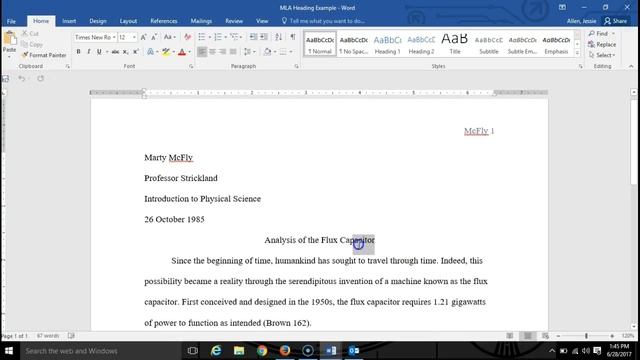Switch to the Review tab
640x360 pixels.
pos(234,21)
